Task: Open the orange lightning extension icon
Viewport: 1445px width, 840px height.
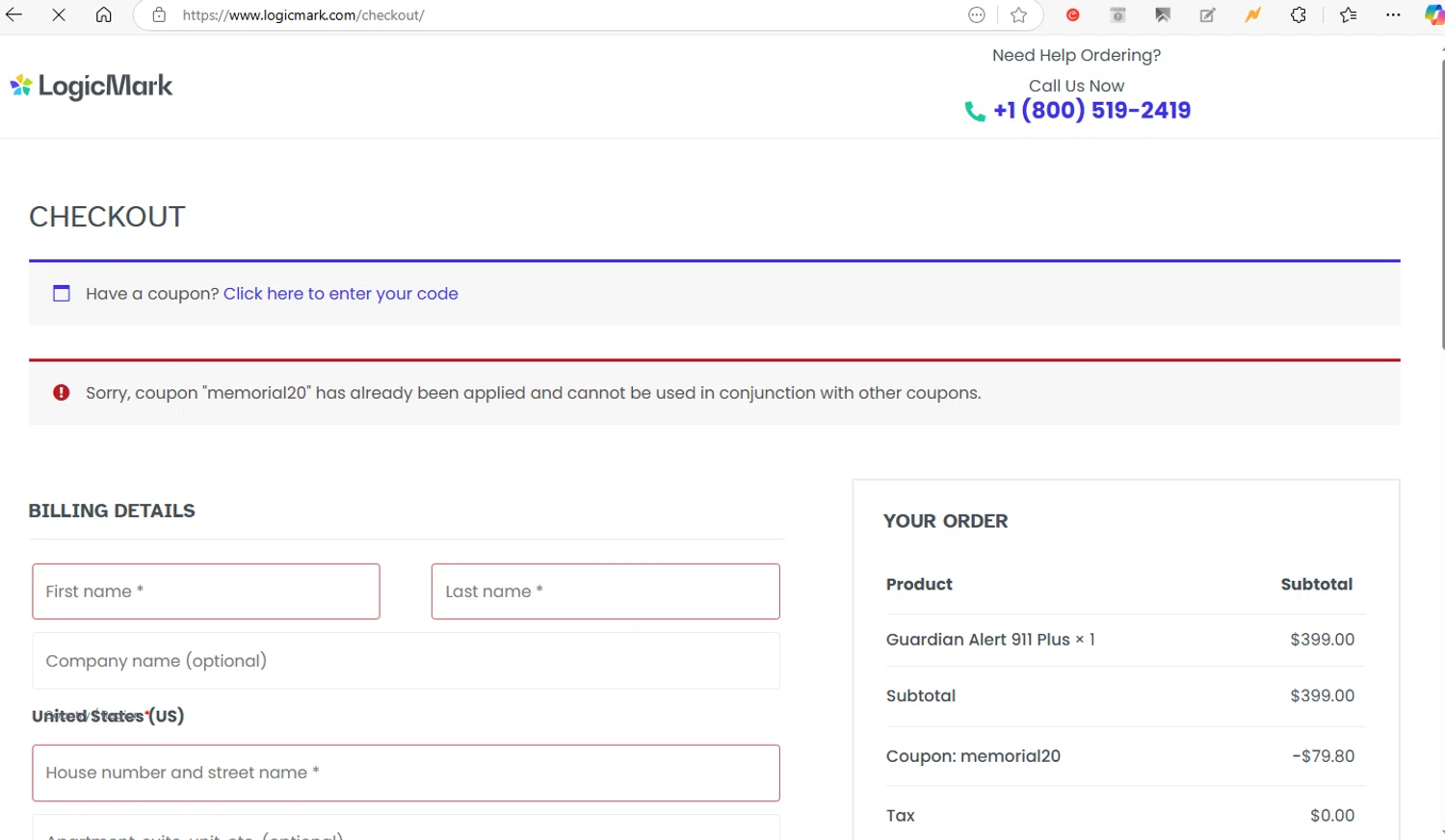Action: [1253, 14]
